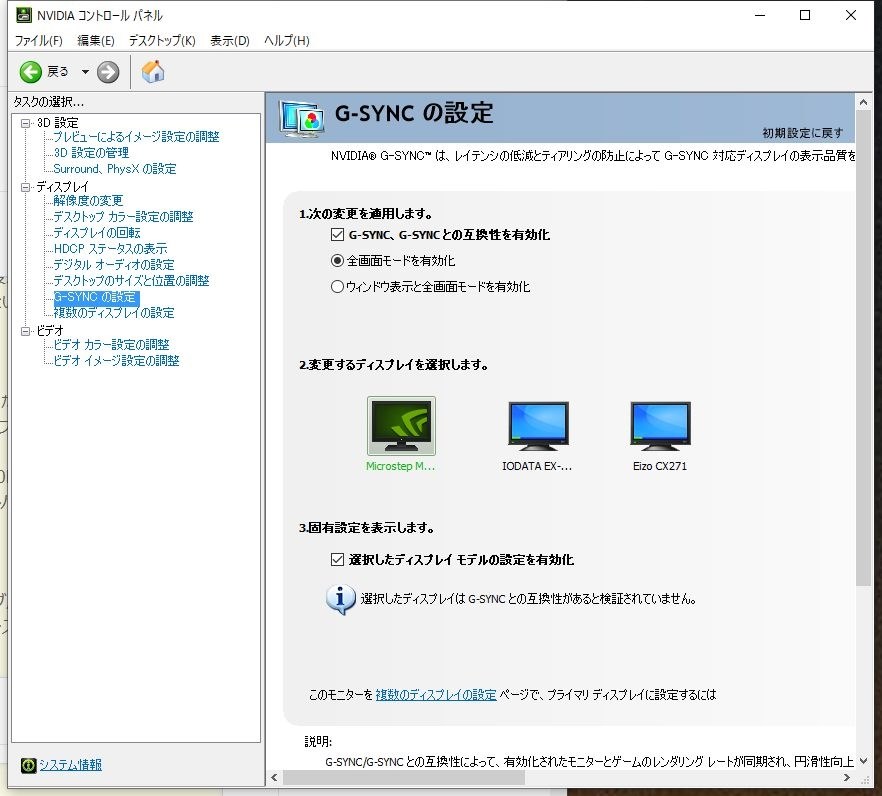Open 複数のディスプレイの設定 hyperlink in panel

436,695
